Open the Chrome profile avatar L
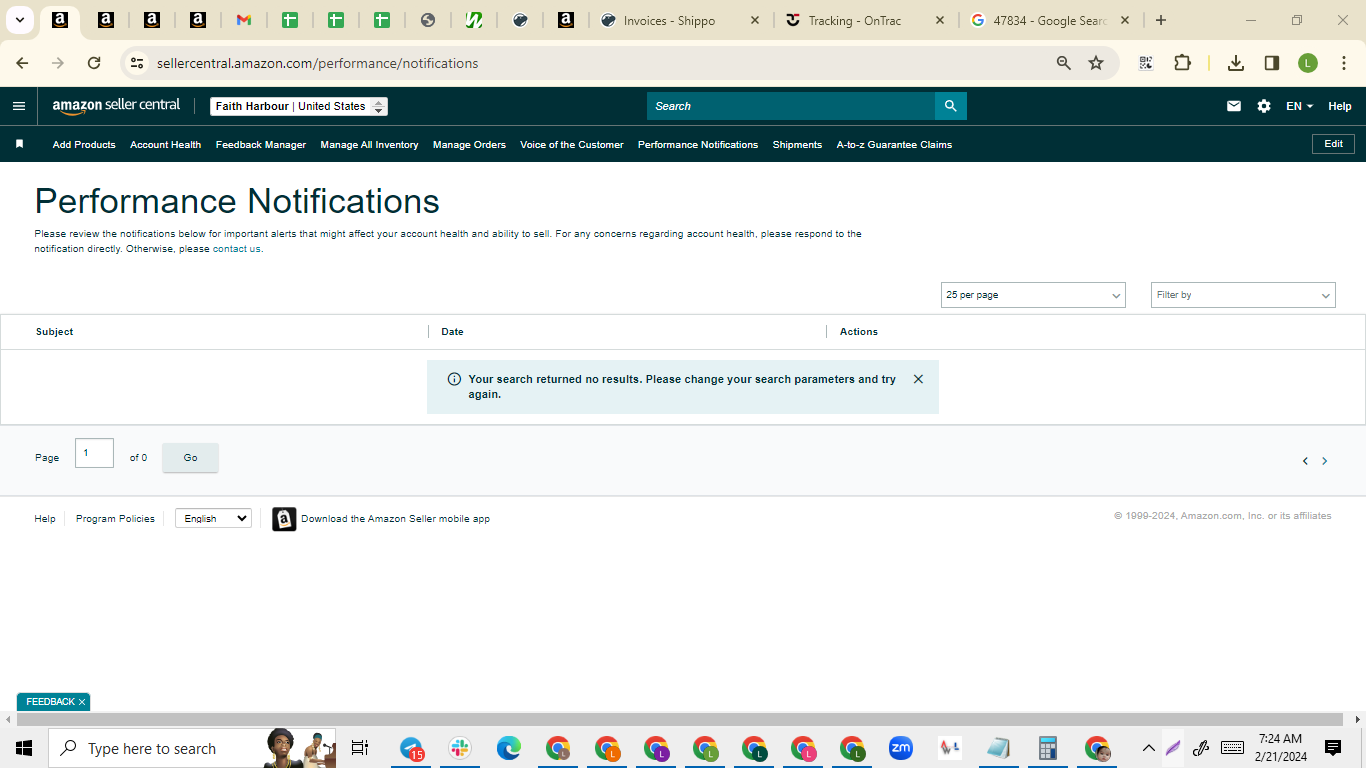 1308,63
